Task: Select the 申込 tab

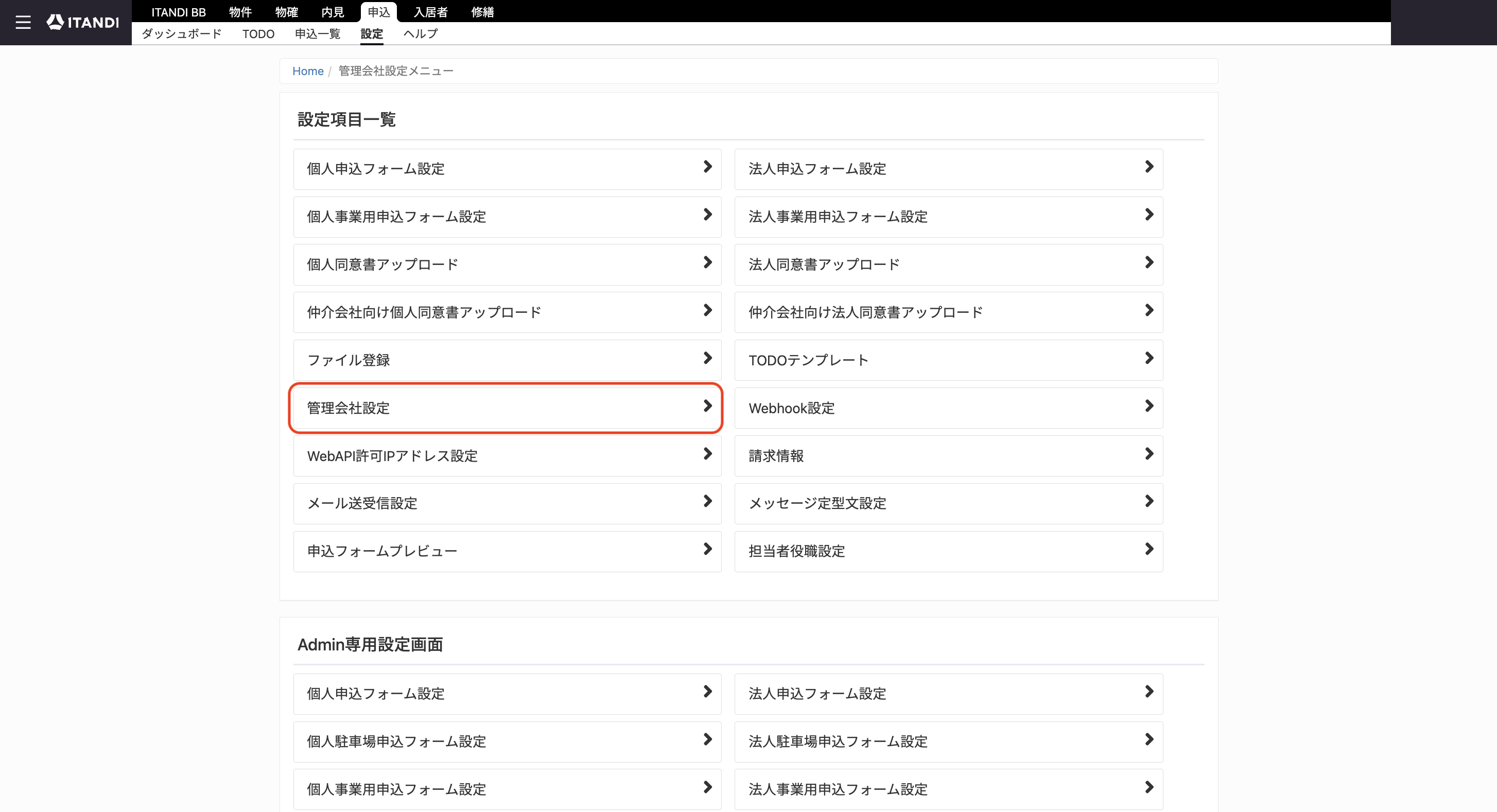Action: 379,12
